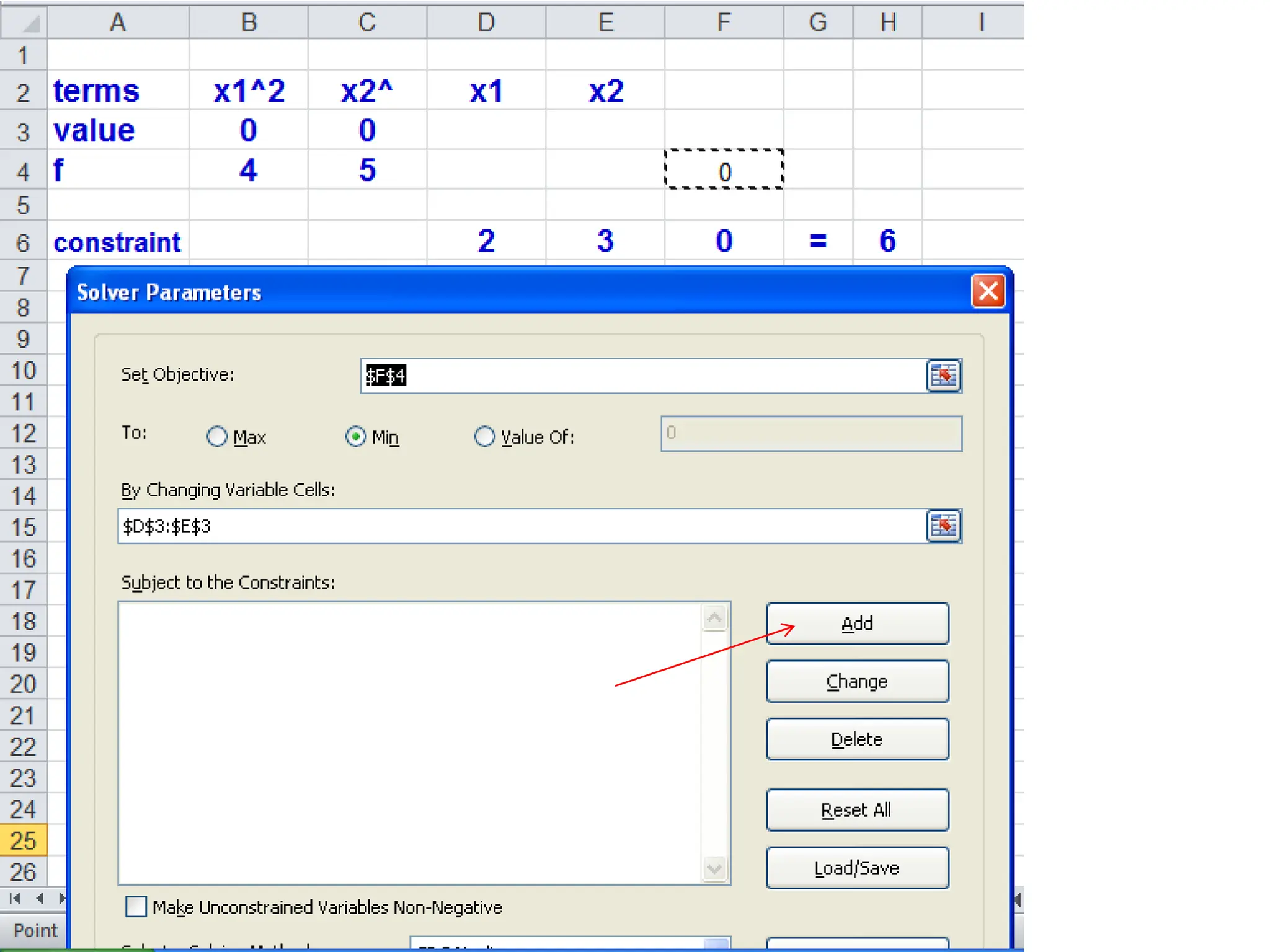Viewport: 1270px width, 952px height.
Task: Enable Make Unconstrained Variables Non-Negative checkbox
Action: point(136,907)
